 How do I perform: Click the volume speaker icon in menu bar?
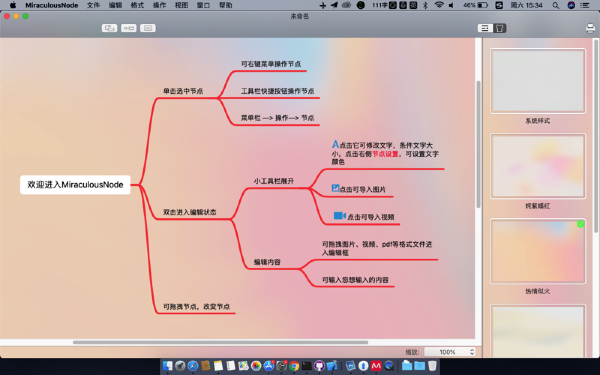[x=451, y=5]
